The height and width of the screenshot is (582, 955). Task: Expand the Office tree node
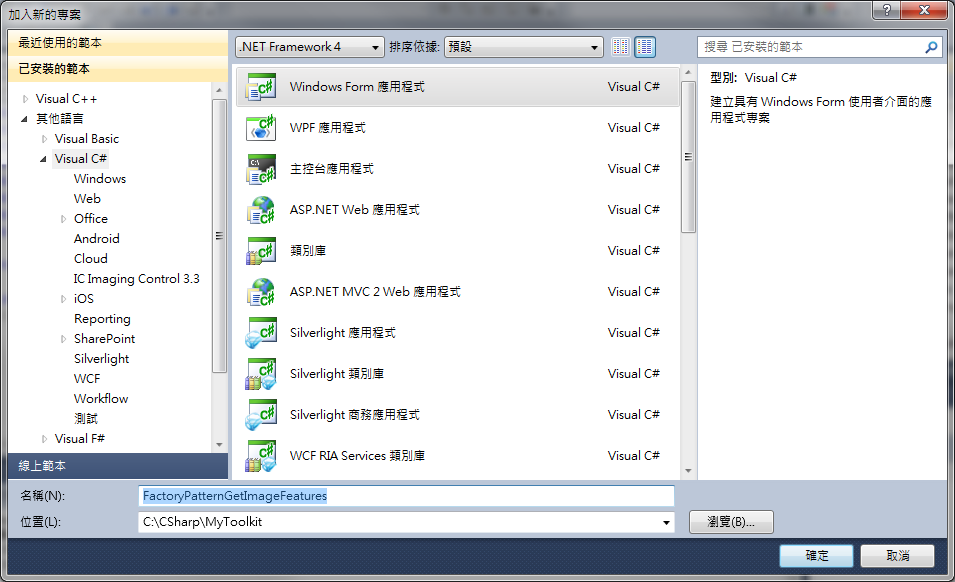coord(63,219)
